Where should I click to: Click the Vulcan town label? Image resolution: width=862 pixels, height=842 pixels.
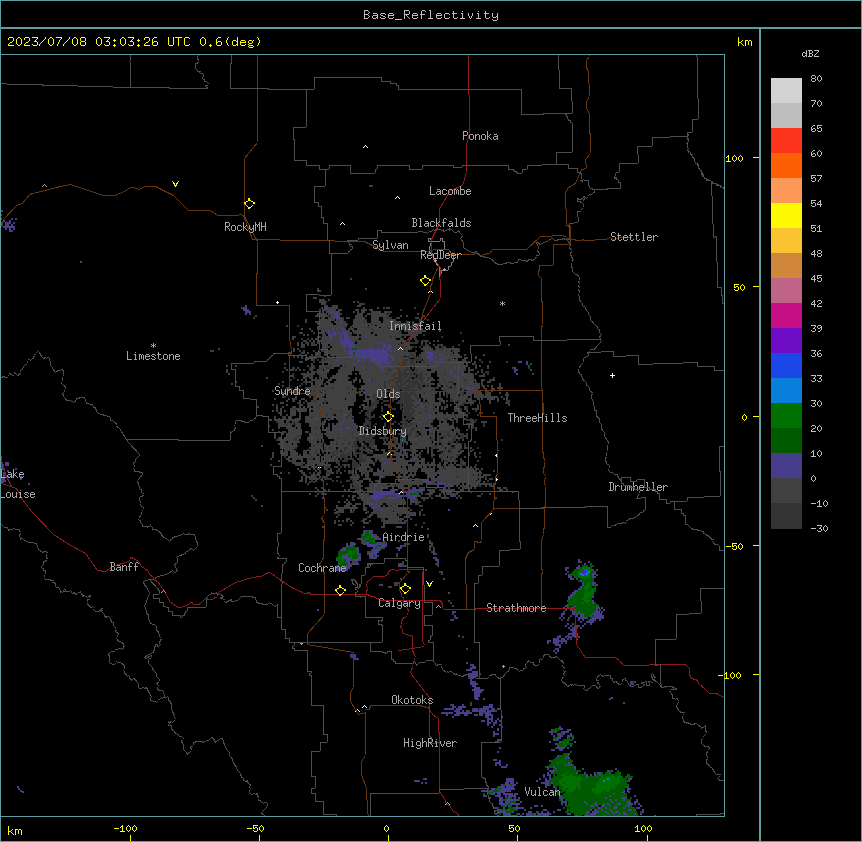tap(542, 792)
